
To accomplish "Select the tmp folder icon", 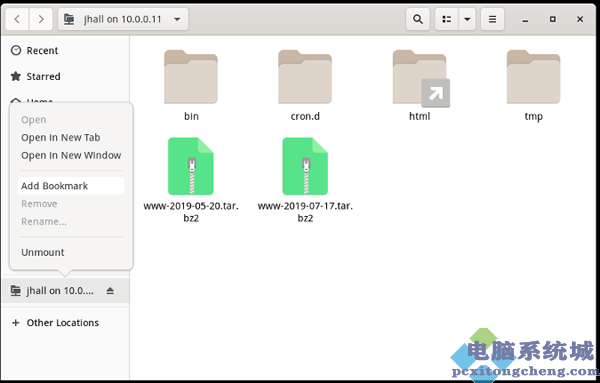I will pos(533,77).
